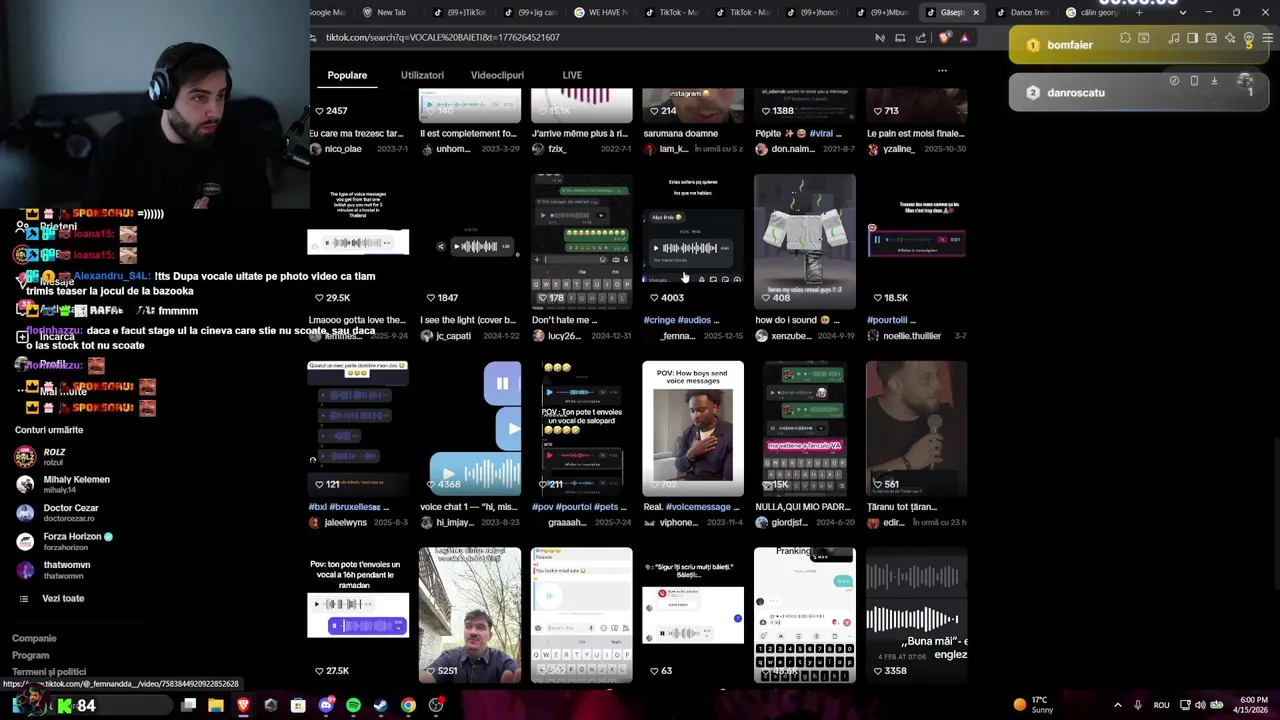This screenshot has height=720, width=1280.
Task: Open Spotify from the taskbar
Action: point(353,705)
